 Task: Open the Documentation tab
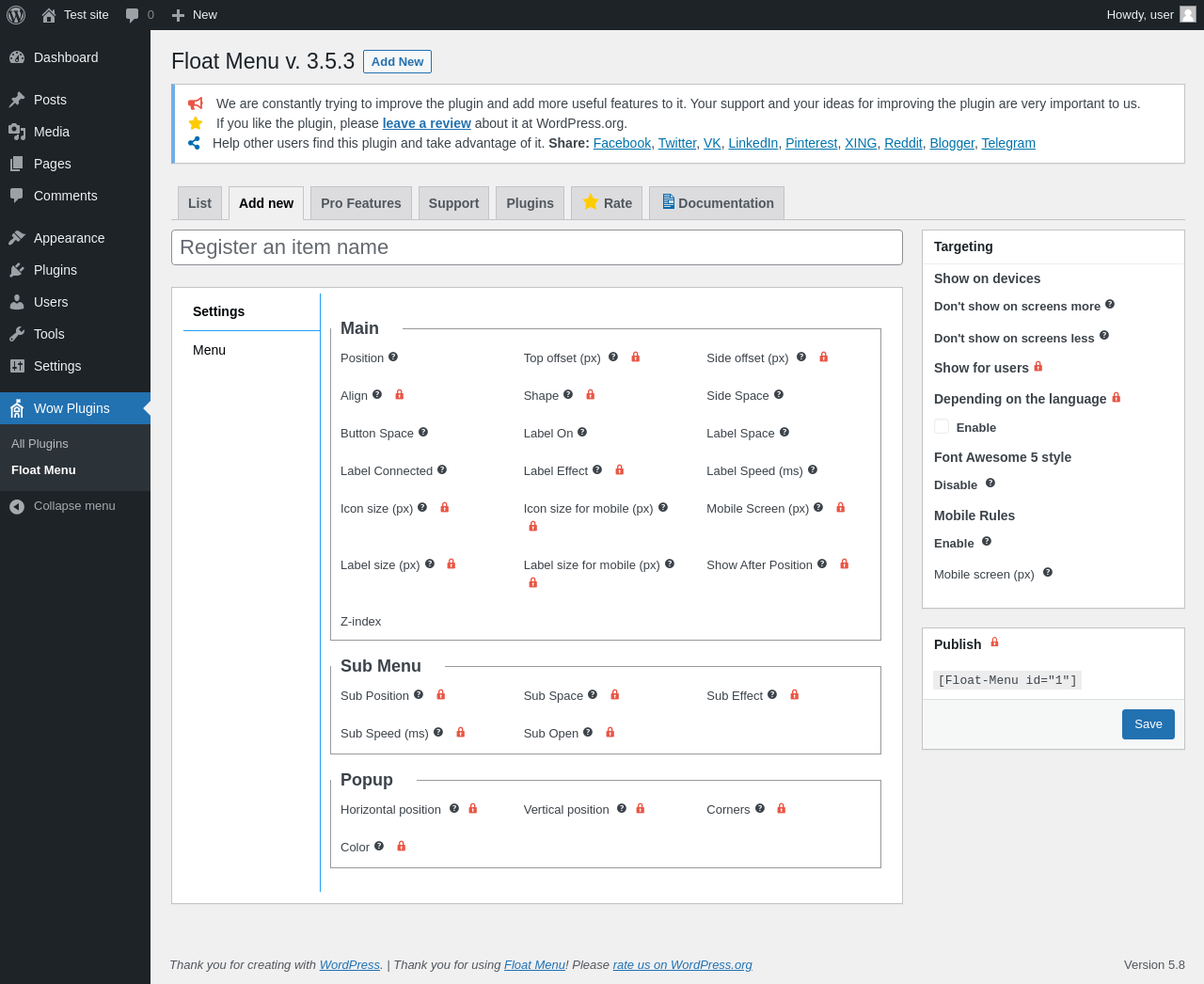(x=717, y=203)
